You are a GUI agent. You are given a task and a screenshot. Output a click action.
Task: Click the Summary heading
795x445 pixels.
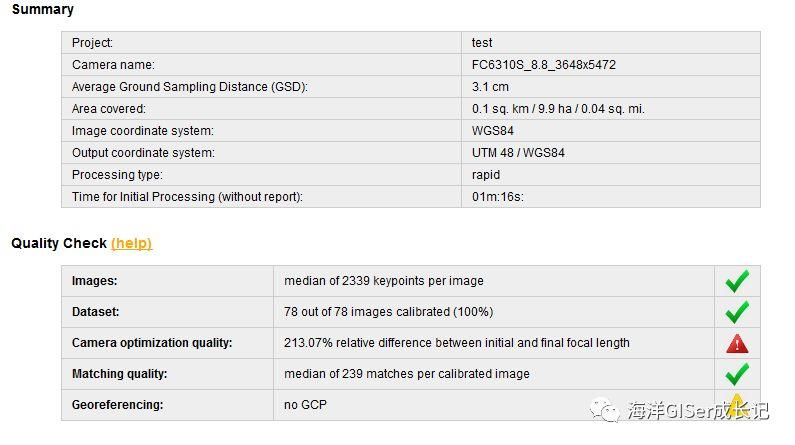43,9
